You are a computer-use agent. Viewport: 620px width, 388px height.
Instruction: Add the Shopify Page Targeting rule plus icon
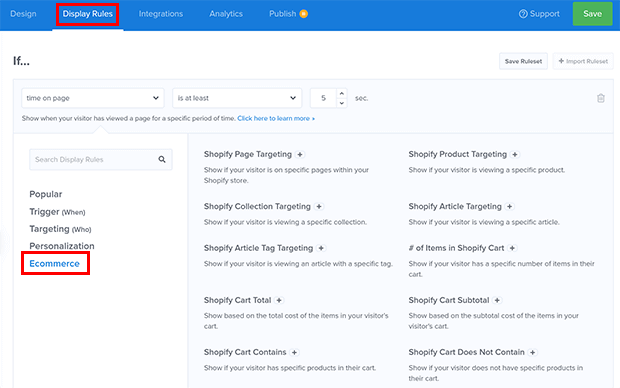click(x=300, y=155)
